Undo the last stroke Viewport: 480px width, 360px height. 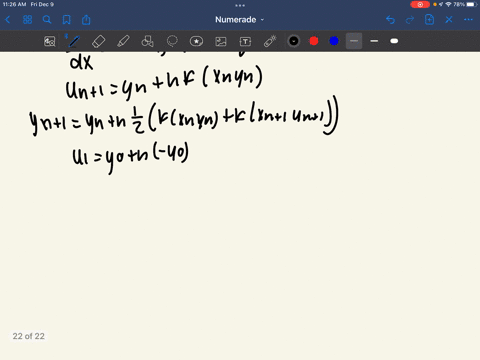(390, 20)
